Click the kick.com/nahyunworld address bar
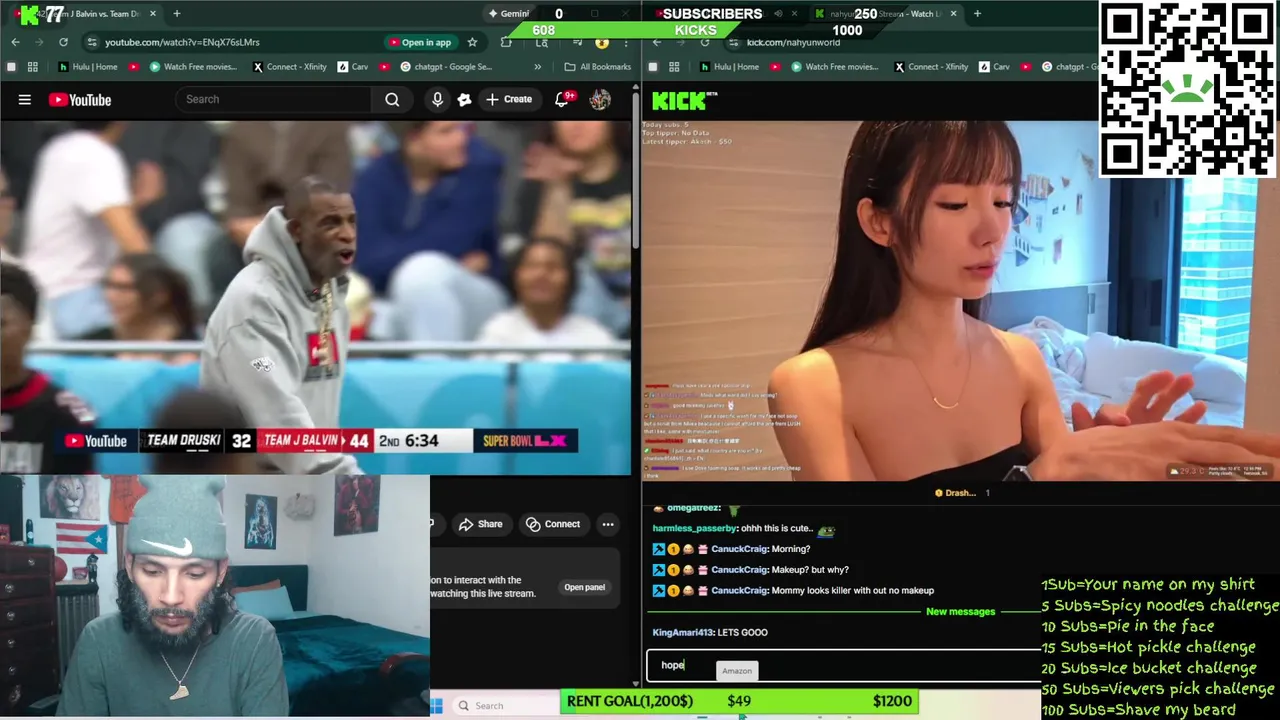Viewport: 1280px width, 720px height. pos(793,42)
